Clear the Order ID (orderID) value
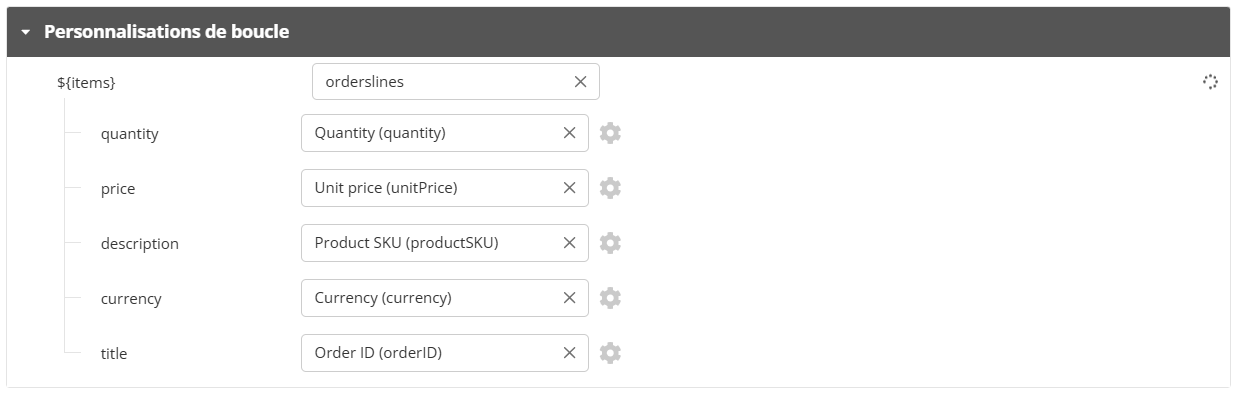 pos(569,353)
